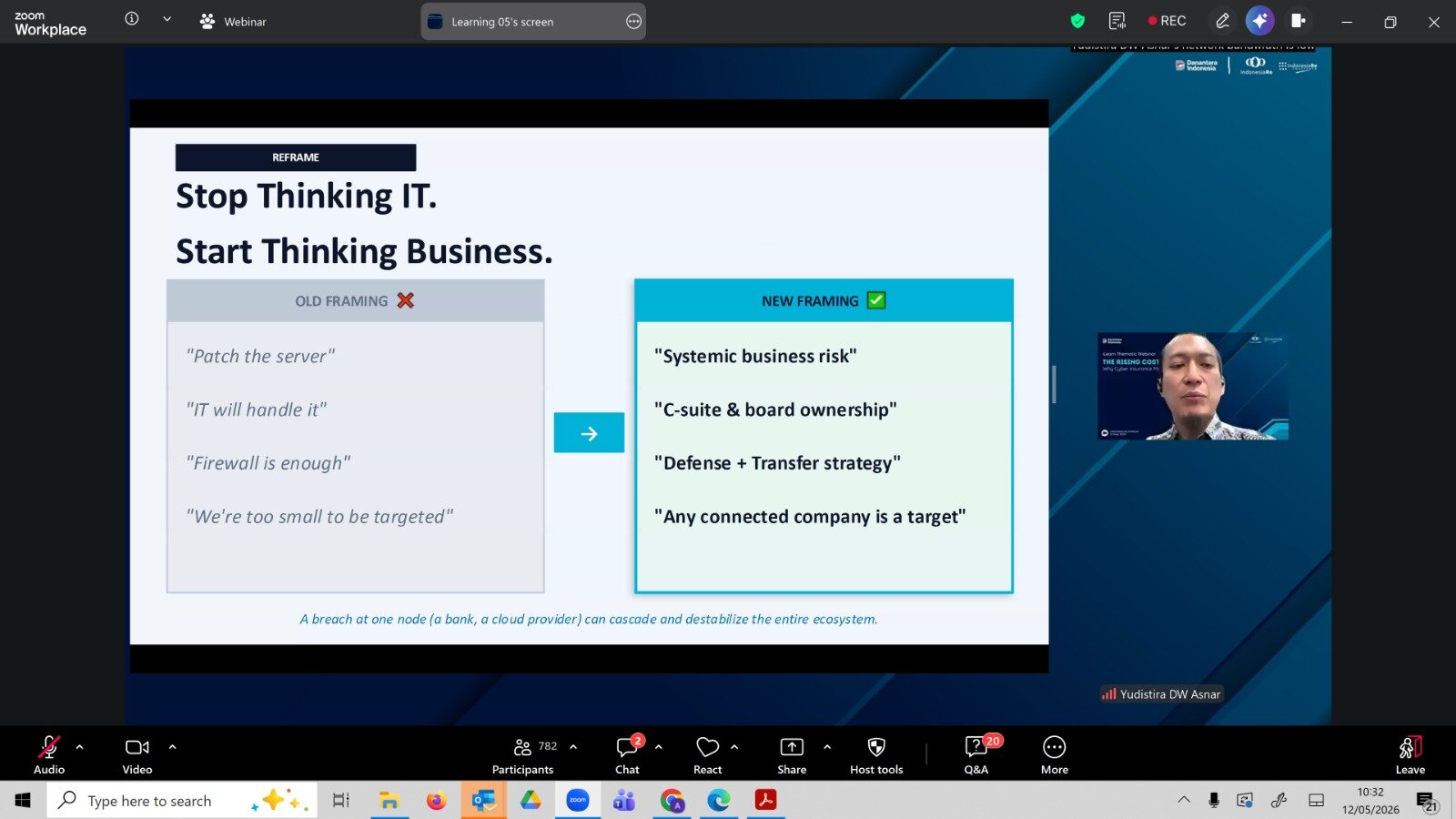The width and height of the screenshot is (1456, 819).
Task: Click the REFRAME label on the slide
Action: pos(296,157)
